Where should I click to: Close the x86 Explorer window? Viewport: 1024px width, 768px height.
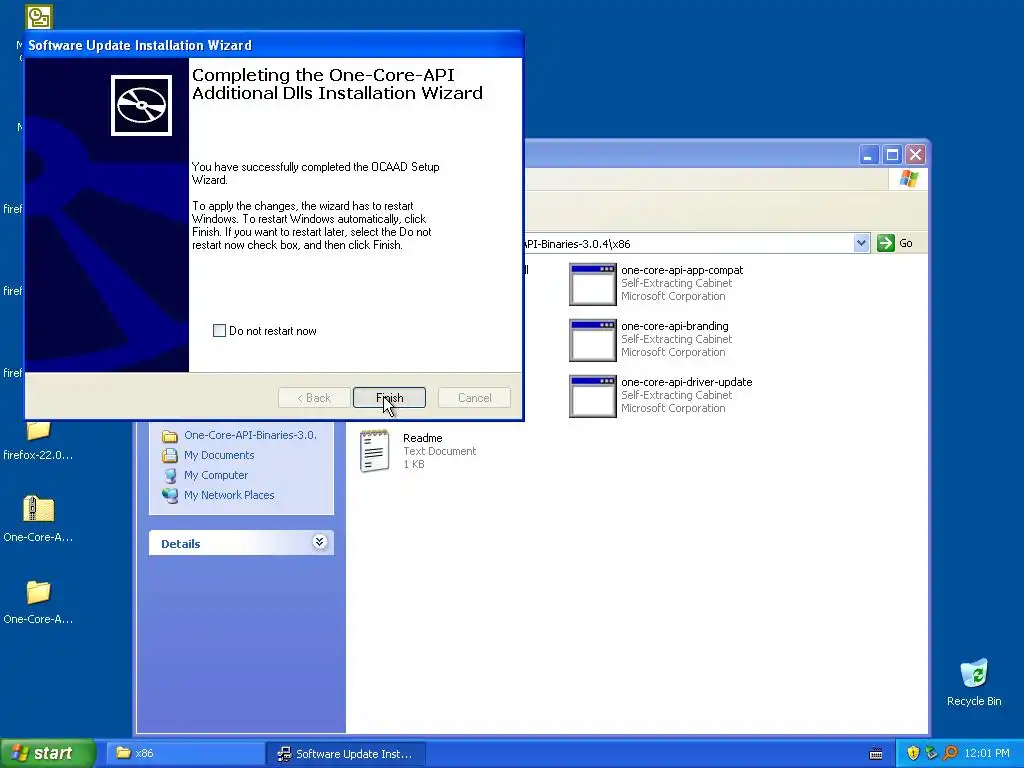point(916,155)
